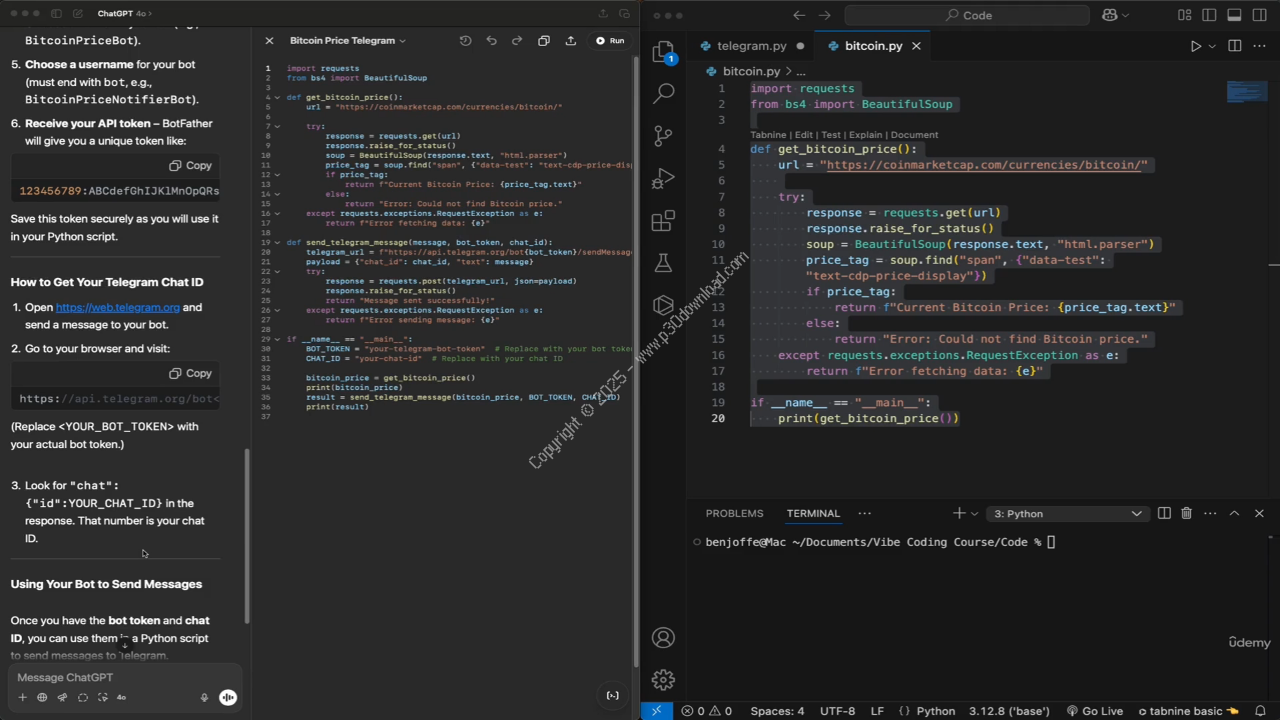This screenshot has height=720, width=1280.
Task: Copy the api.telegram.org URL block
Action: 190,373
